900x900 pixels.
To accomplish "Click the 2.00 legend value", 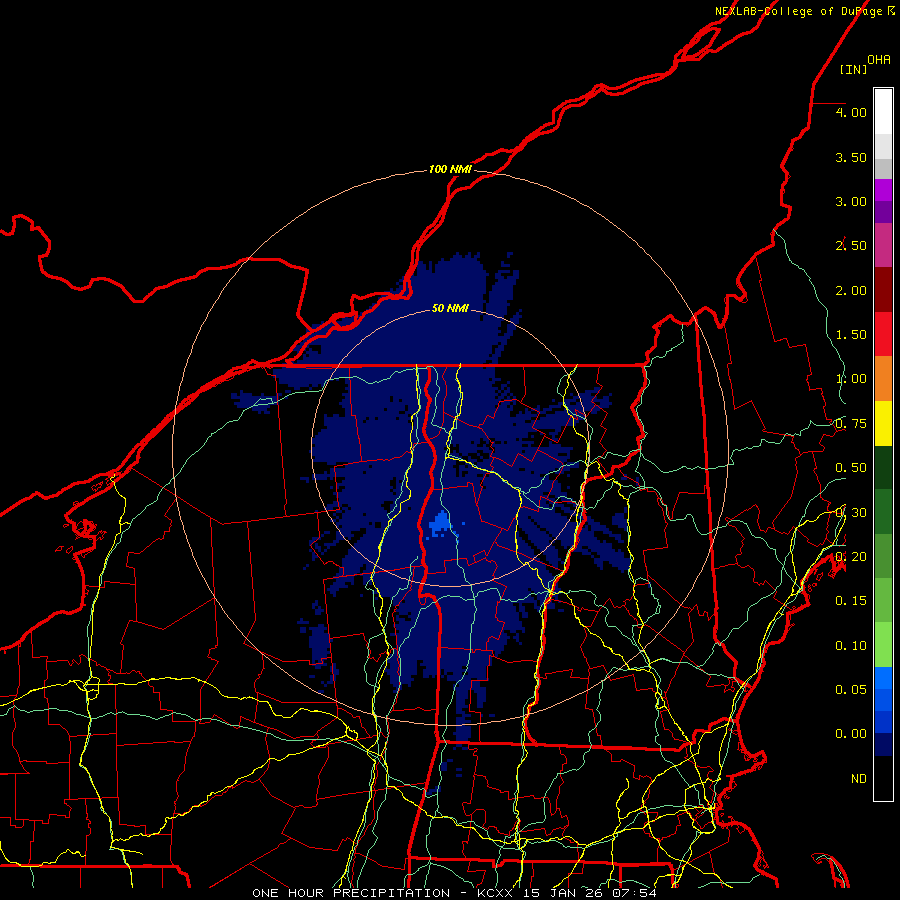I will pos(851,290).
